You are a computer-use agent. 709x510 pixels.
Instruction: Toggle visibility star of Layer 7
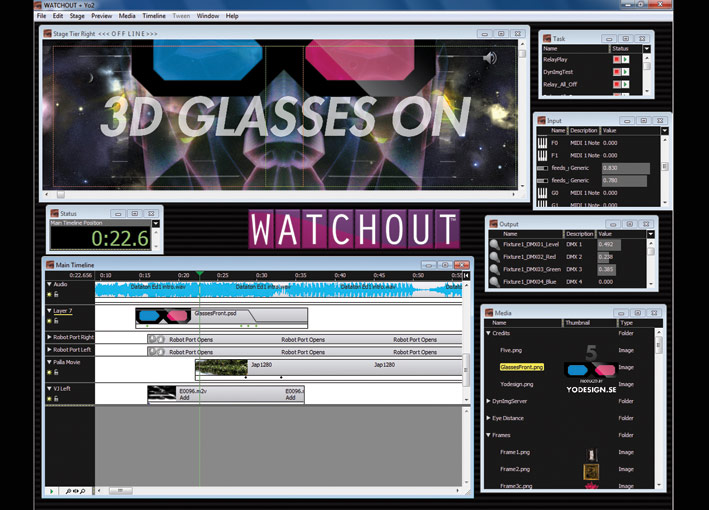point(49,321)
